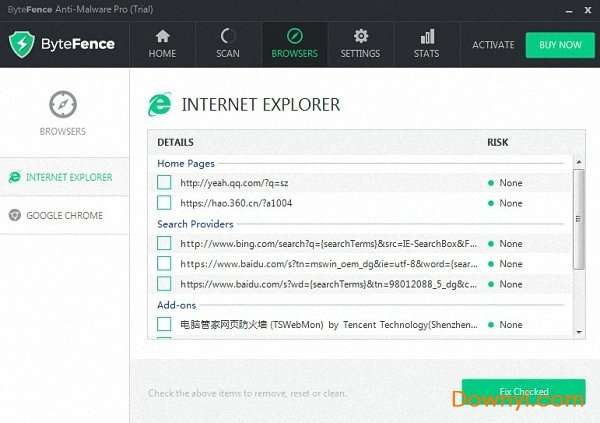Image resolution: width=600 pixels, height=423 pixels.
Task: Click the Search Providers section heading
Action: coord(195,224)
